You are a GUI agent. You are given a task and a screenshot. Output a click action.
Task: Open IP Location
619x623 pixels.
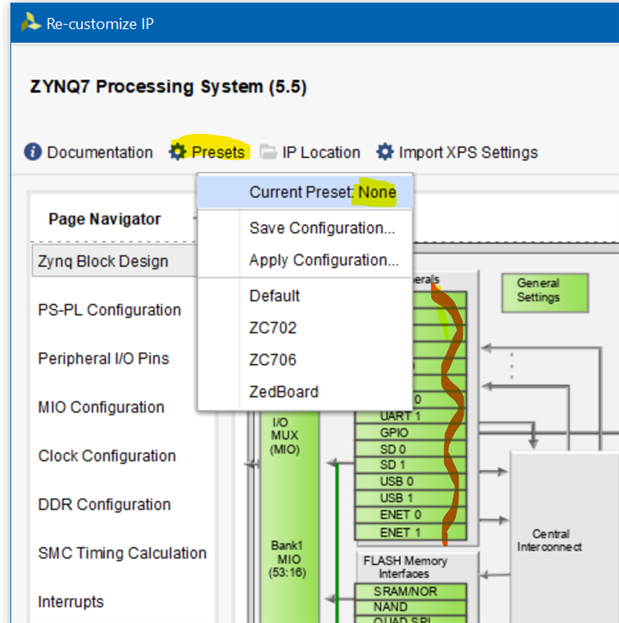[321, 152]
